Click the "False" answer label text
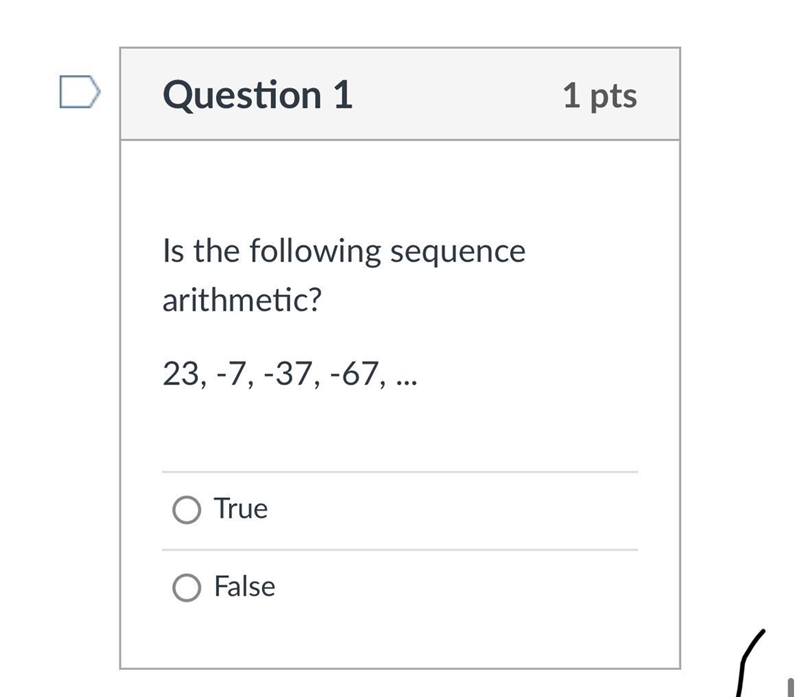Viewport: 800px width, 697px height. click(245, 586)
